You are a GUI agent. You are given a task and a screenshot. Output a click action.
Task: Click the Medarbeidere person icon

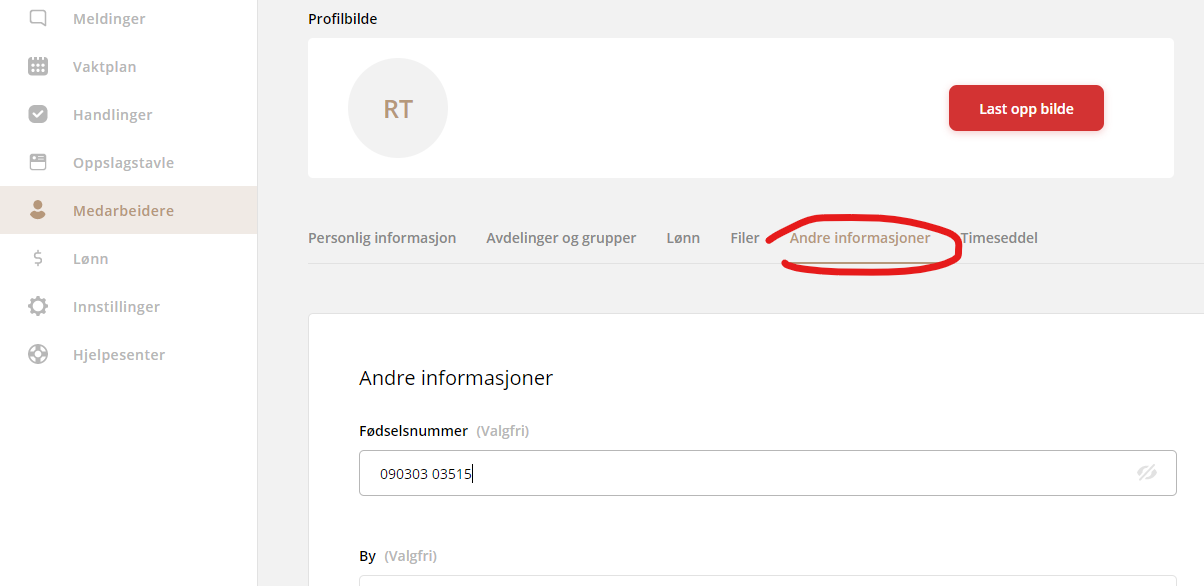pyautogui.click(x=38, y=210)
